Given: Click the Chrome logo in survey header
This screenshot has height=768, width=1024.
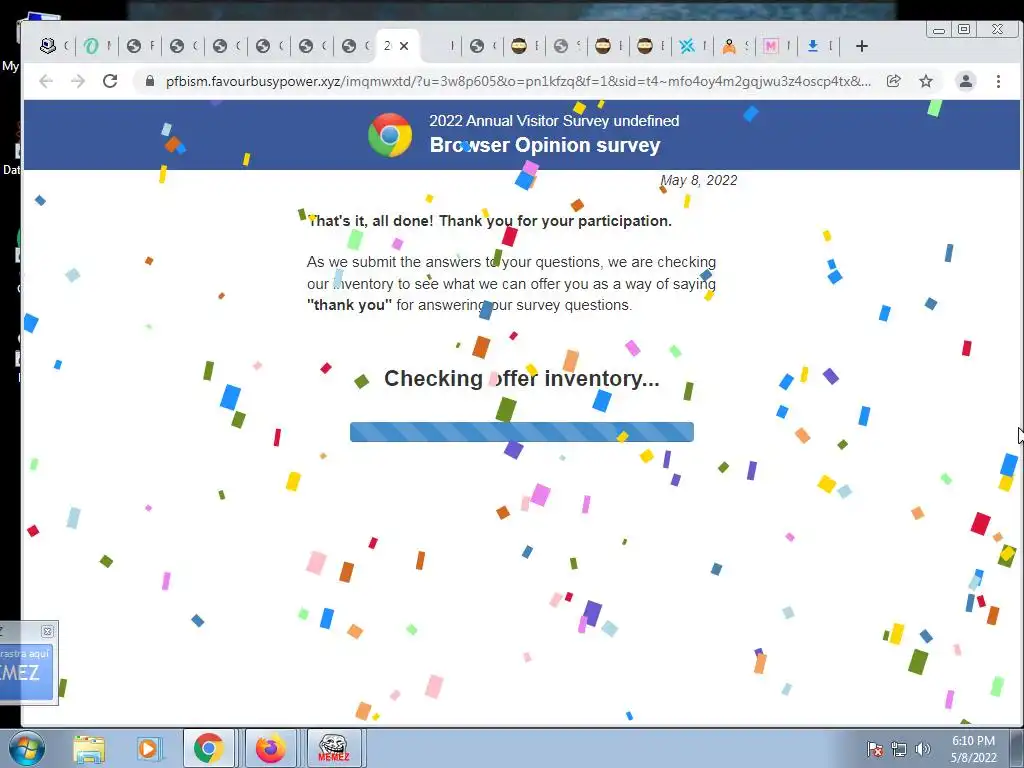Looking at the screenshot, I should [x=390, y=135].
